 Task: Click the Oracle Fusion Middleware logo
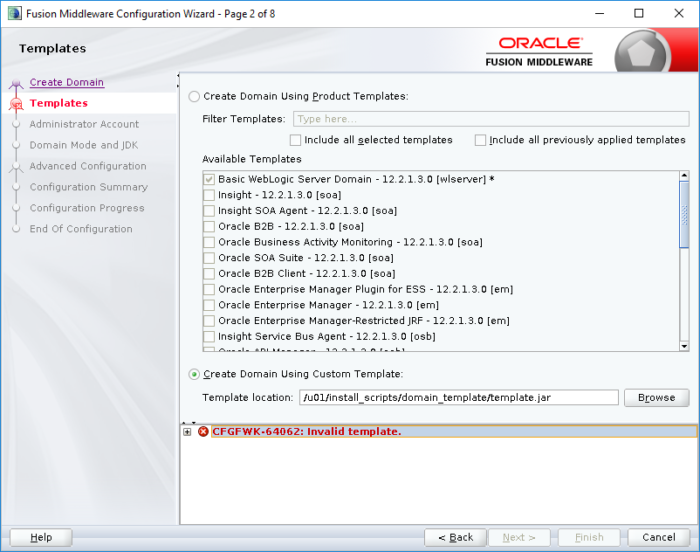pos(539,52)
